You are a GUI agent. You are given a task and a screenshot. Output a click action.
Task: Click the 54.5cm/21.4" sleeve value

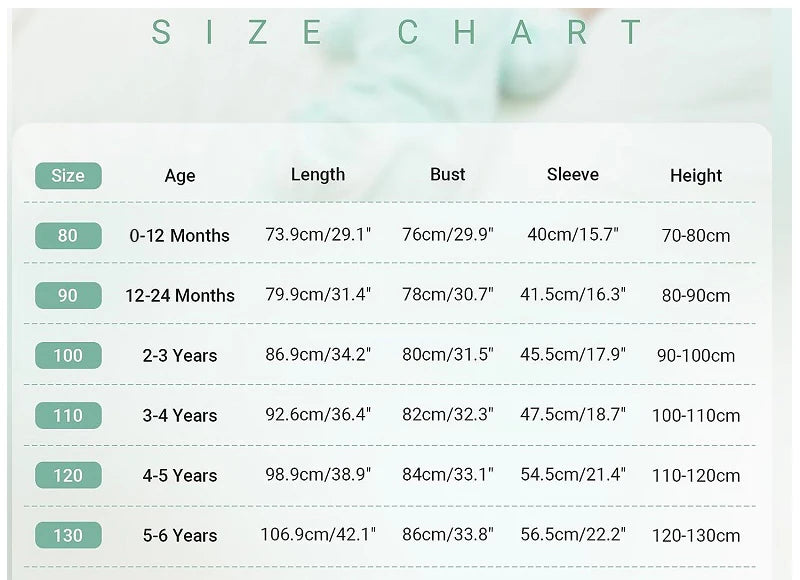pos(572,474)
